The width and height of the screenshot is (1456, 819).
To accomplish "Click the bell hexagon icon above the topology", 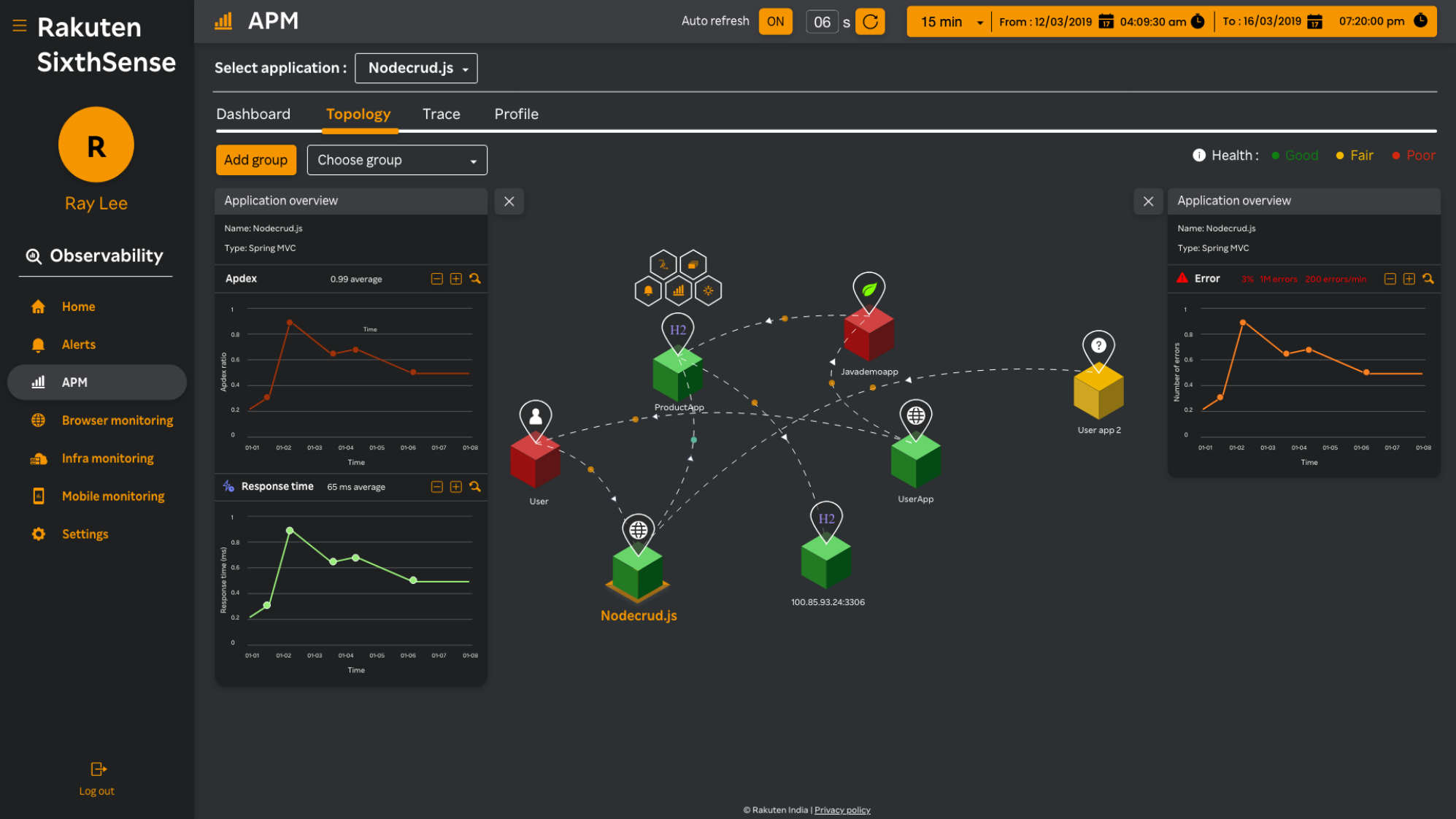I will [648, 291].
